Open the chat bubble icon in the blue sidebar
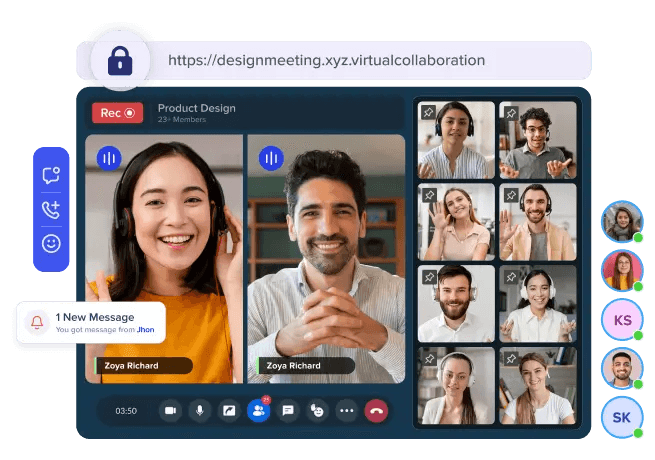The height and width of the screenshot is (460, 655). 51,175
